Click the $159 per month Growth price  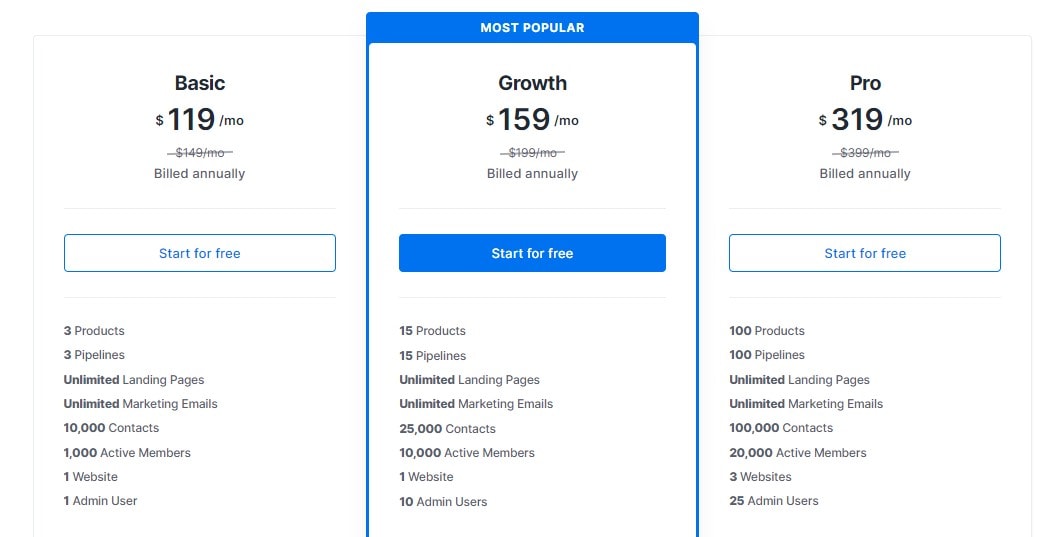(532, 120)
